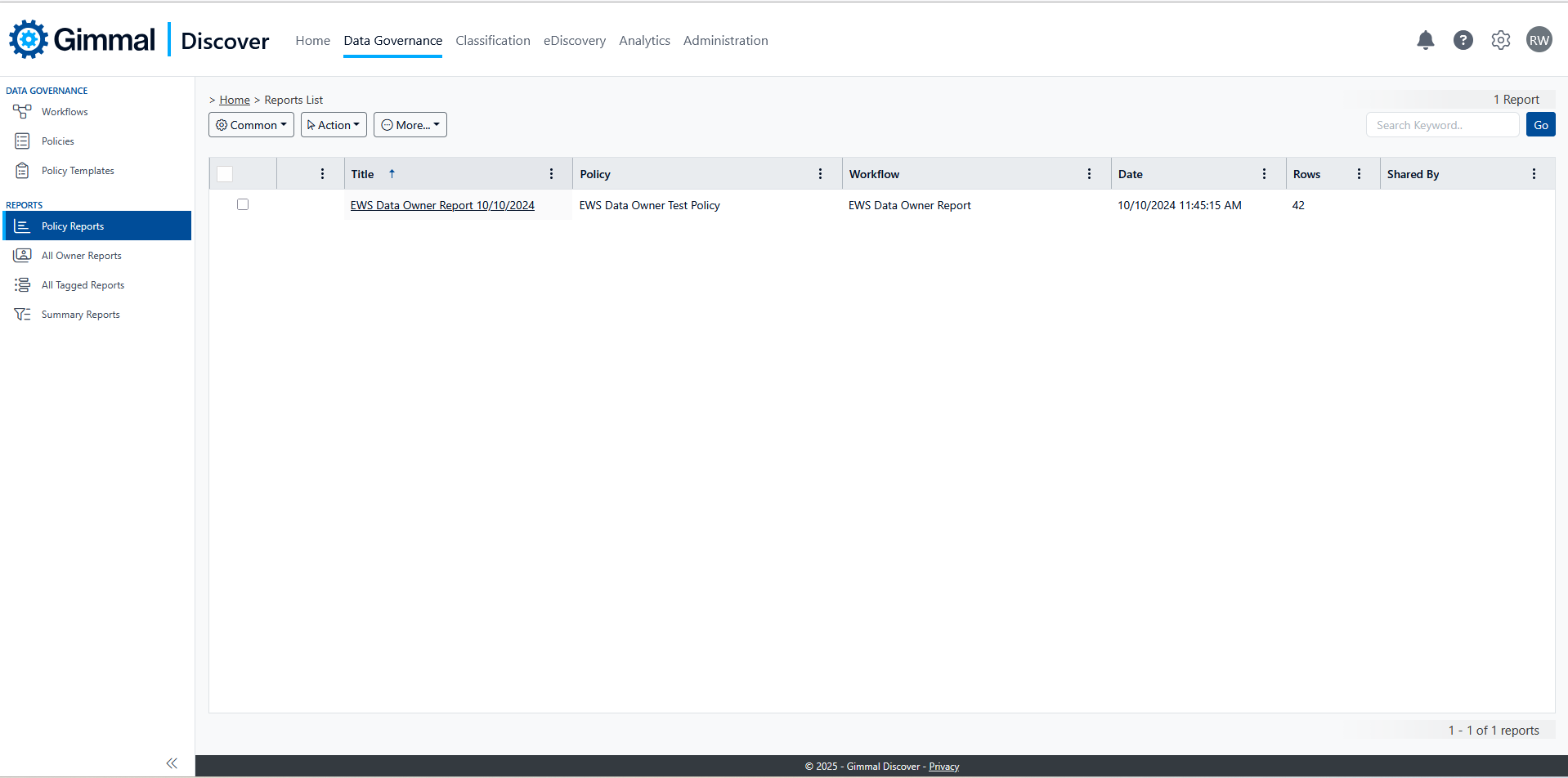1568x778 pixels.
Task: Focus the Search Keyword field
Action: click(1442, 125)
